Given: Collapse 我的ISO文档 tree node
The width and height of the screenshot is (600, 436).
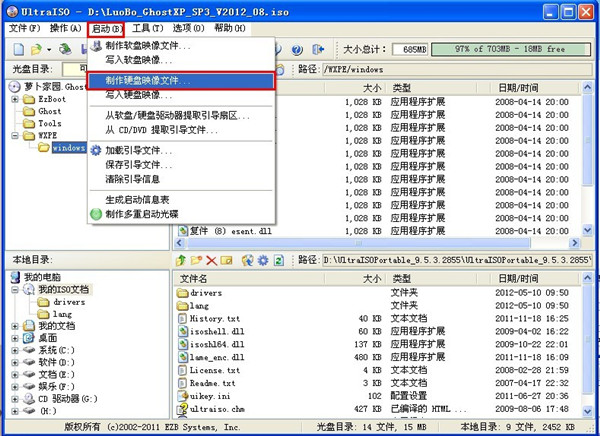Looking at the screenshot, I should point(15,289).
